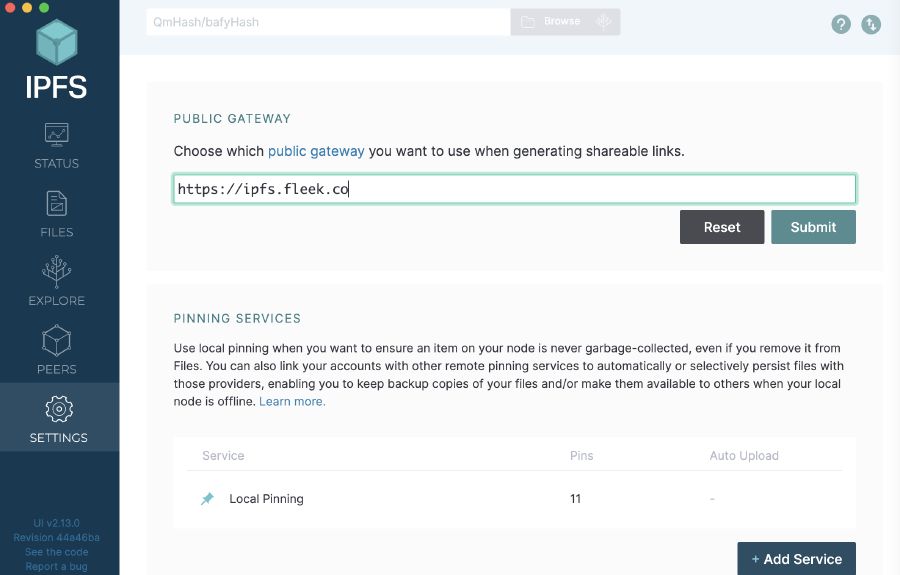The image size is (900, 575).
Task: Open the 'See the code' link
Action: (x=57, y=552)
